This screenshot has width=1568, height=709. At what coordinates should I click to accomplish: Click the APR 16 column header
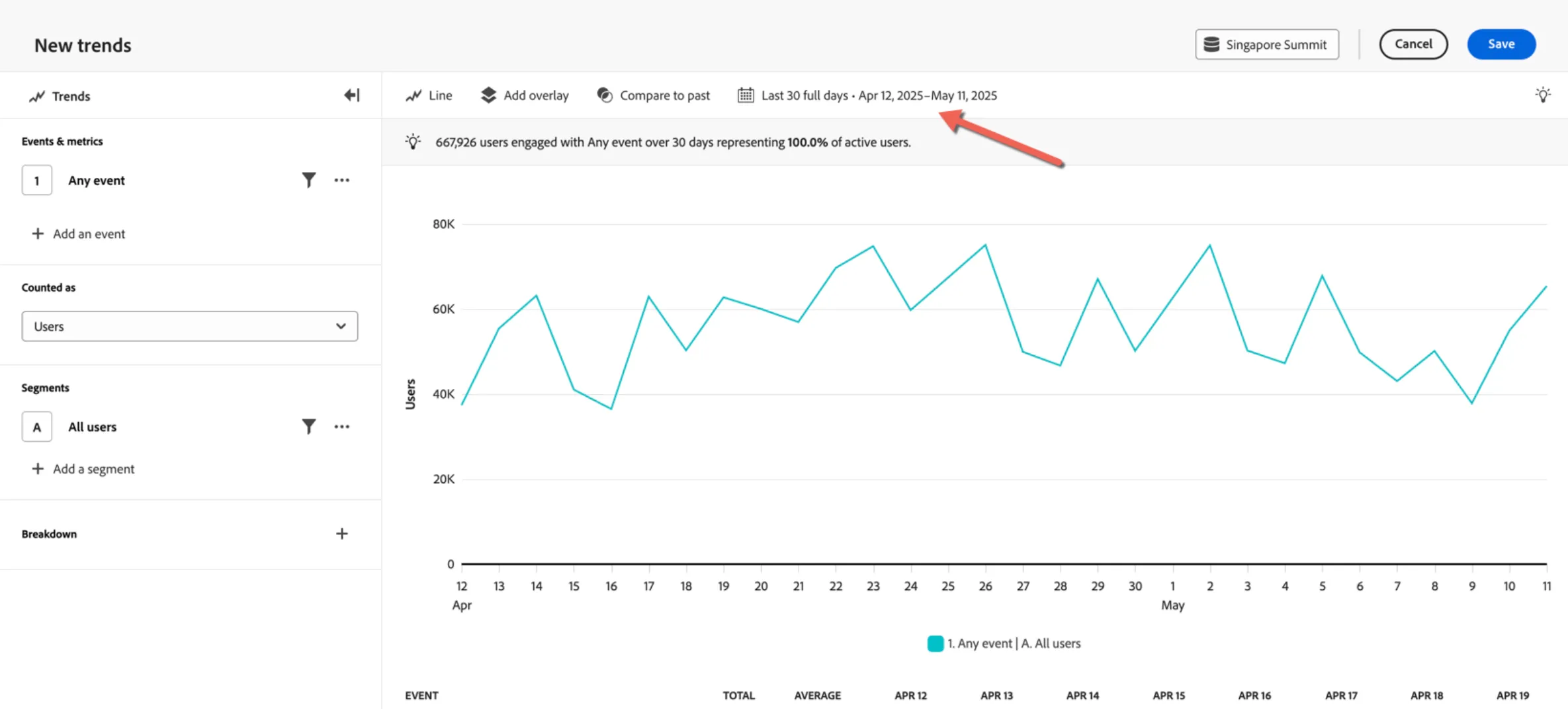[x=1254, y=695]
